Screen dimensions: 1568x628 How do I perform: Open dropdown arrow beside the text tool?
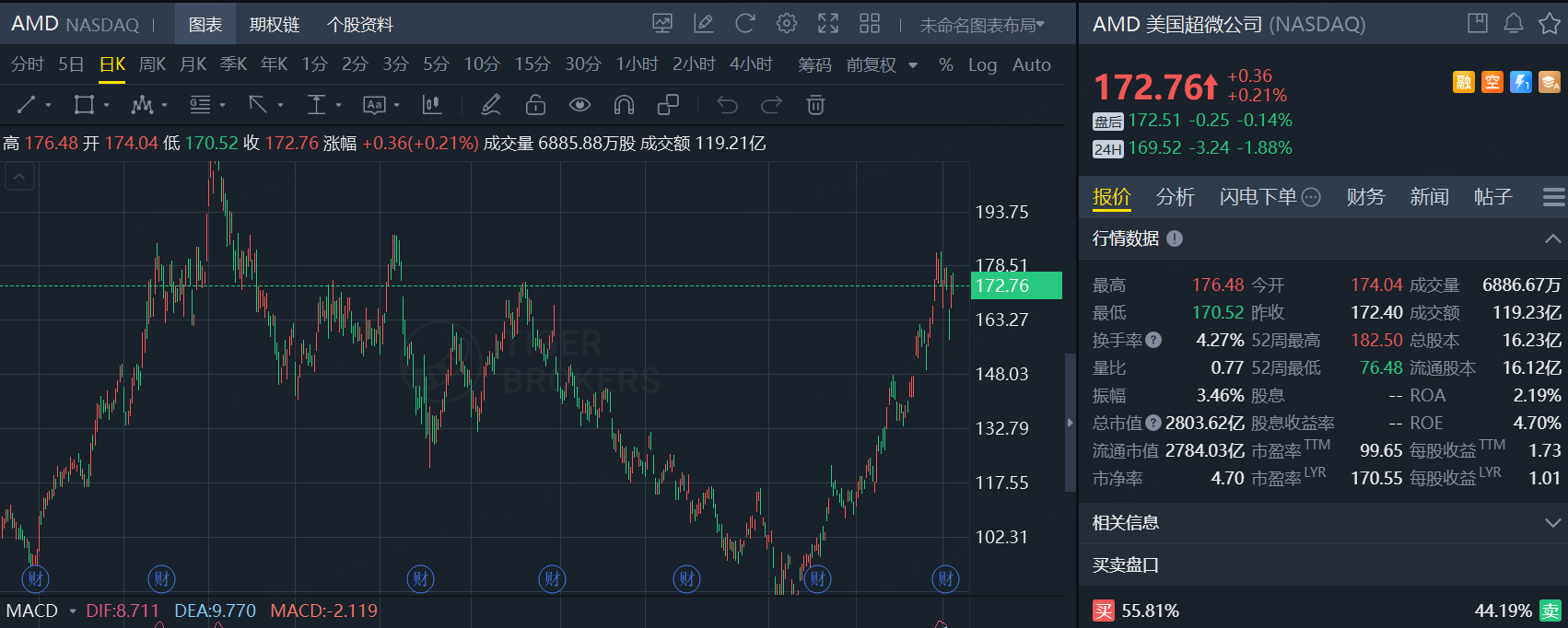pos(338,105)
